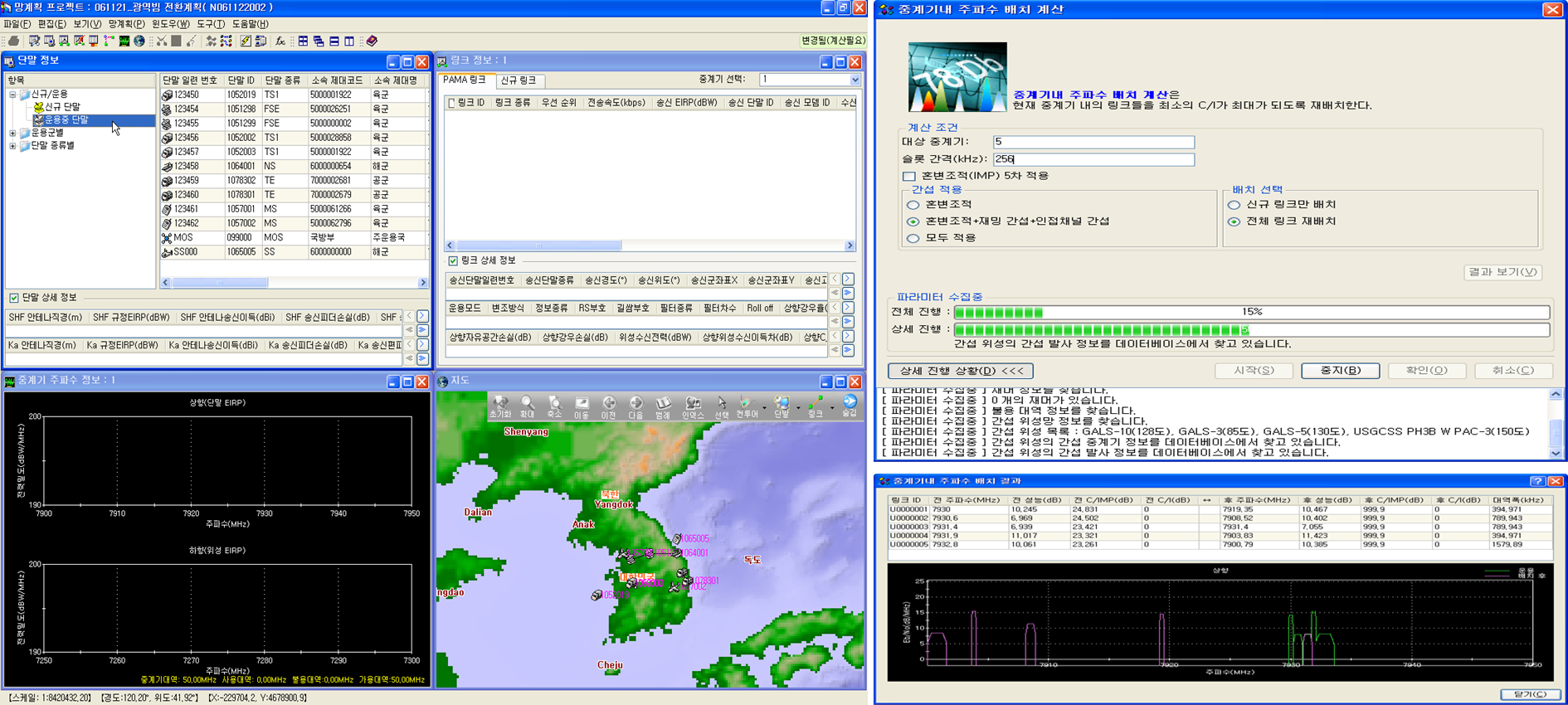The height and width of the screenshot is (705, 1568).
Task: Expand the 단말 종류별 tree node
Action: click(x=12, y=146)
